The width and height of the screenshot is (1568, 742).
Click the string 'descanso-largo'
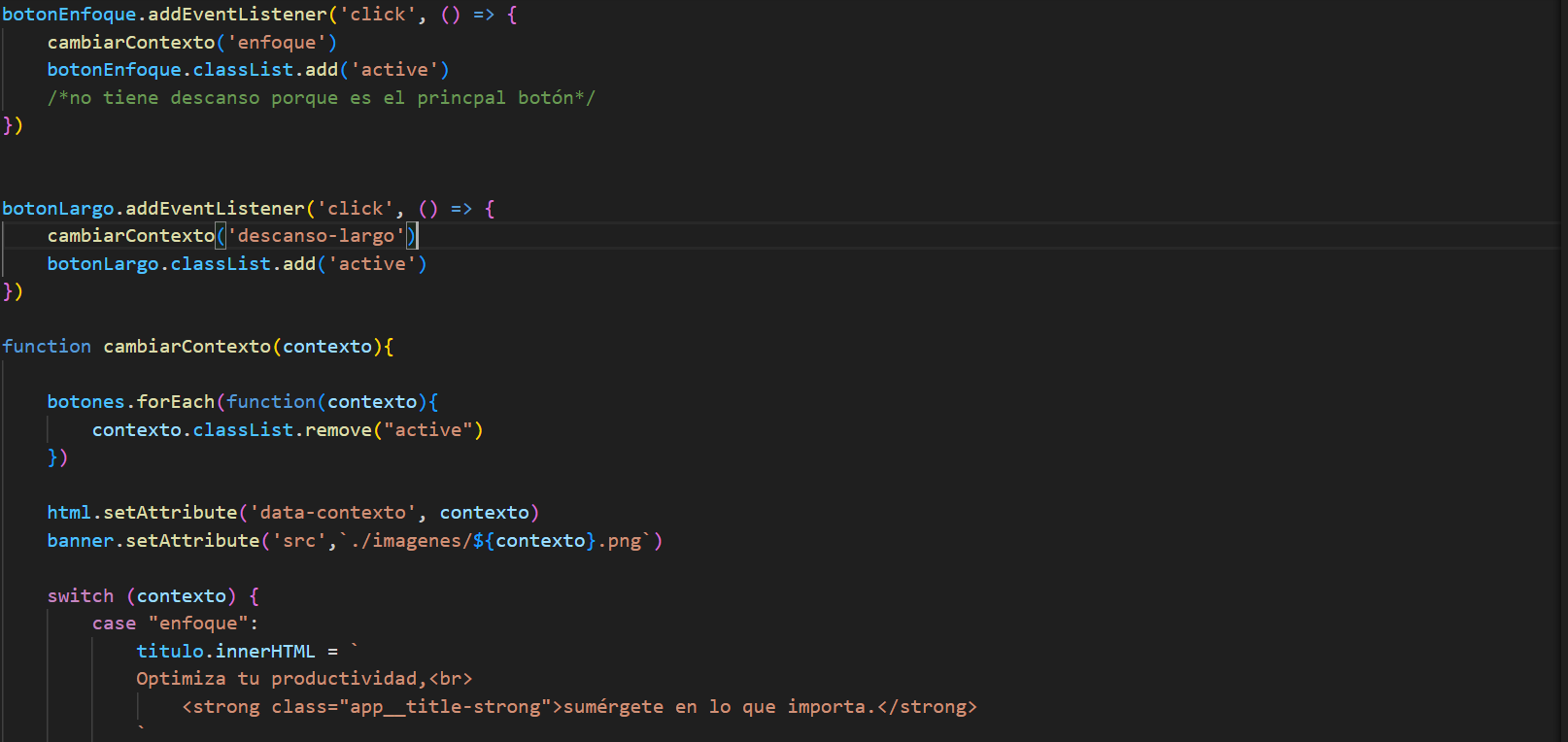(x=316, y=236)
